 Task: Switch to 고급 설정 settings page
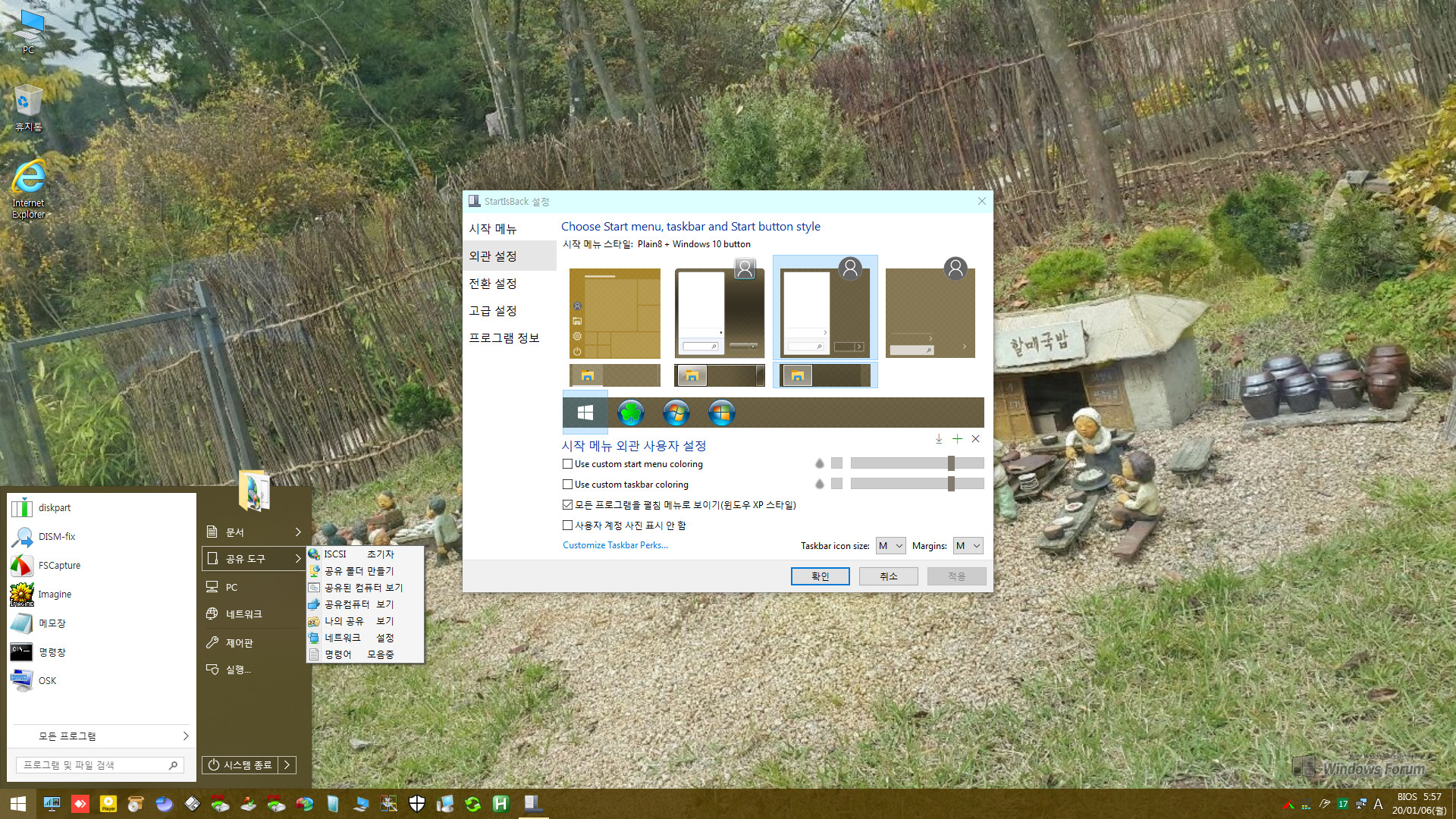[x=510, y=310]
